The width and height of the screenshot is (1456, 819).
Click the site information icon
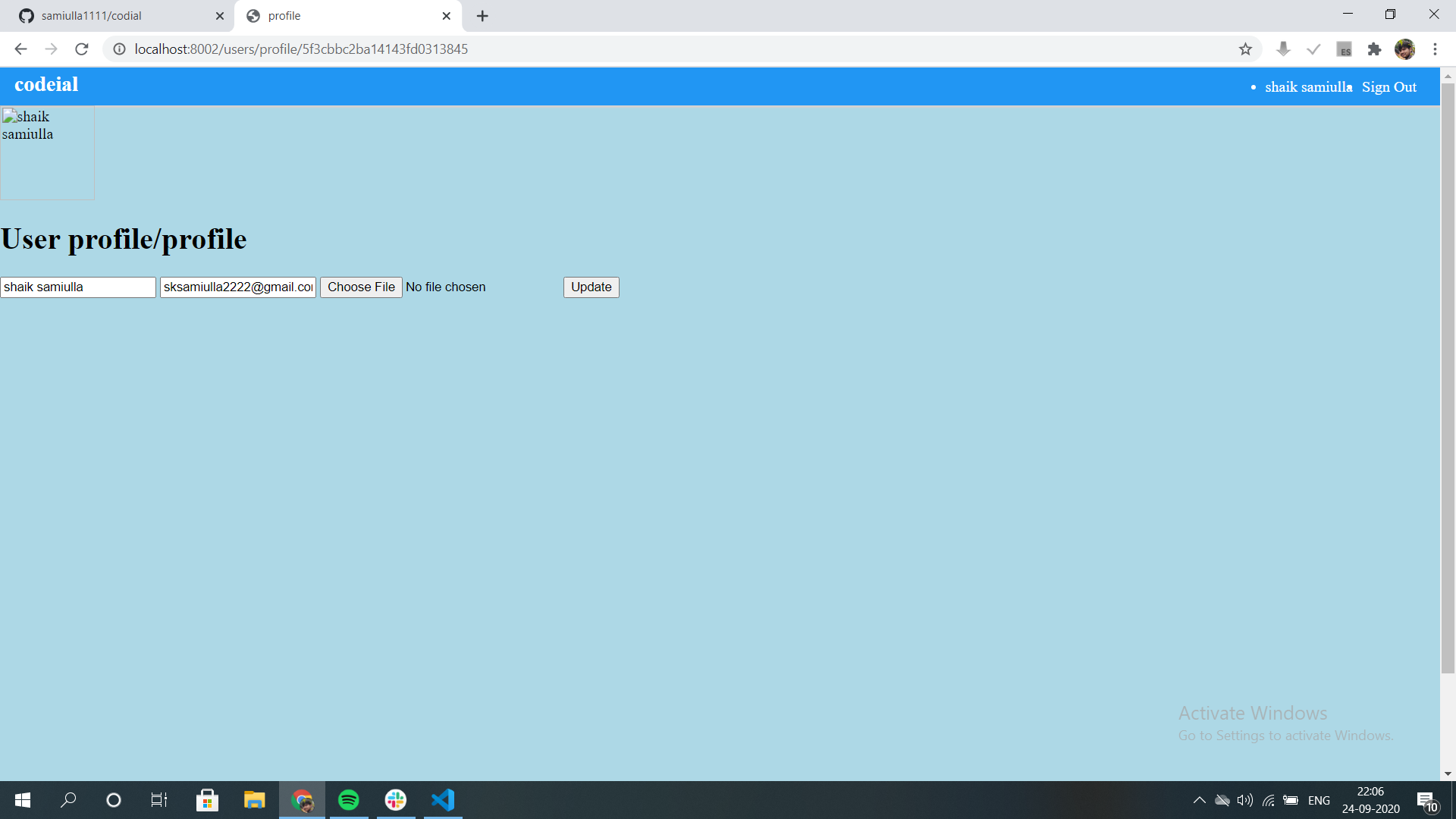pos(119,49)
